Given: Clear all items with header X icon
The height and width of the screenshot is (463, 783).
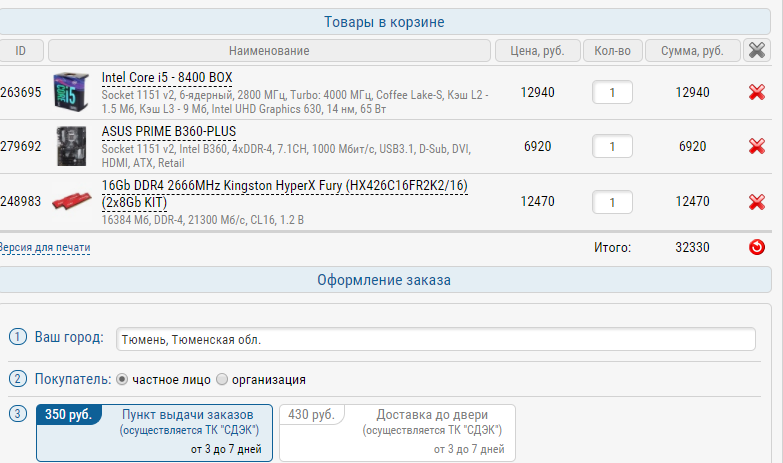Looking at the screenshot, I should pyautogui.click(x=757, y=50).
